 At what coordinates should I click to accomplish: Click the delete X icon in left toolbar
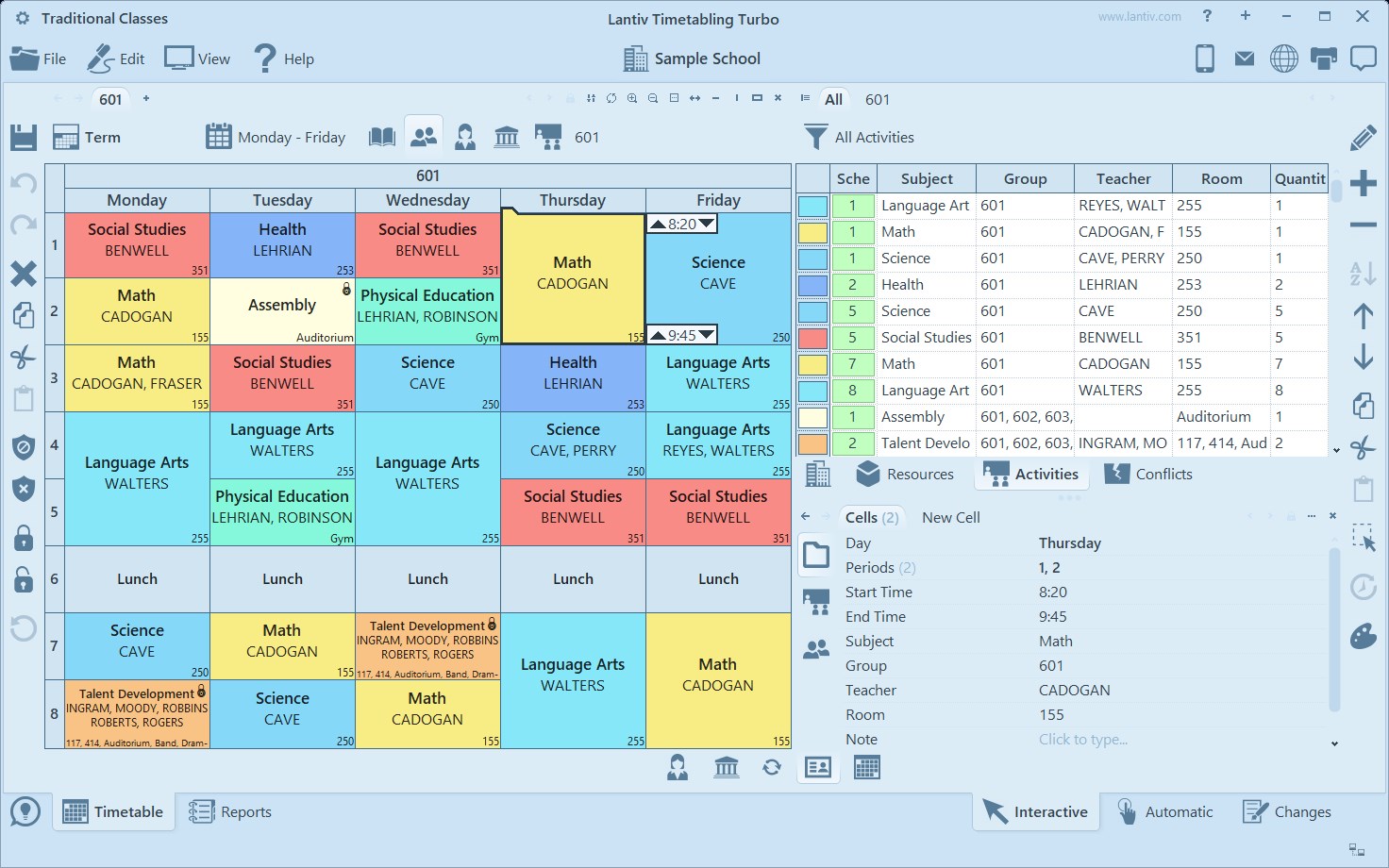[x=24, y=274]
